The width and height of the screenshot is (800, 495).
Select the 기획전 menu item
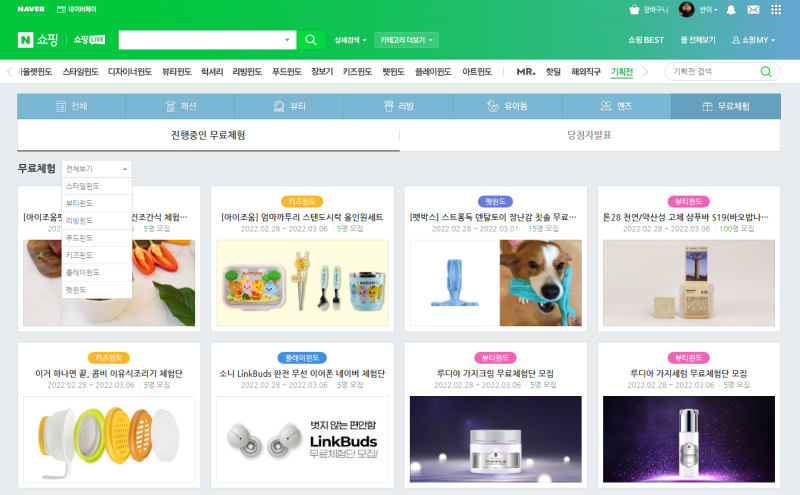click(x=622, y=72)
